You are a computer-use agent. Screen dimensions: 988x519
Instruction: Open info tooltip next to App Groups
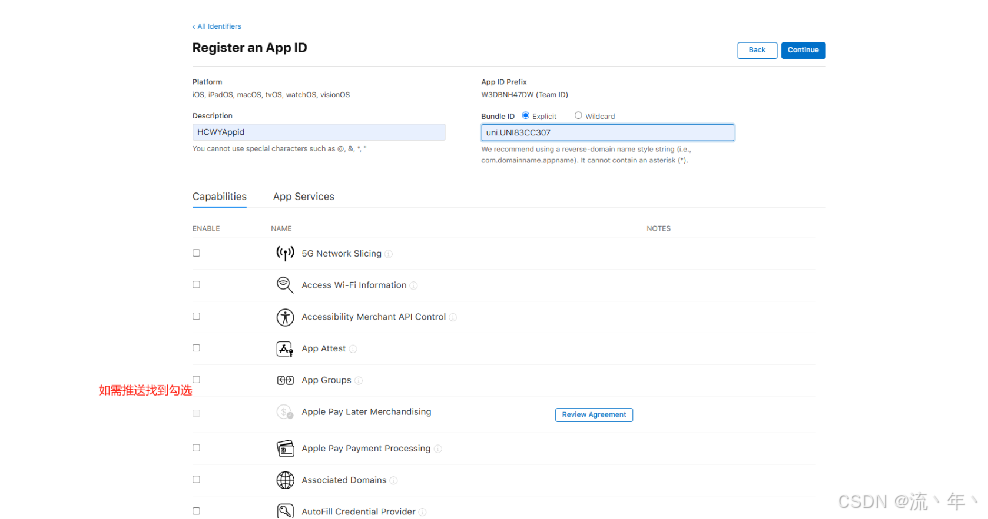[359, 380]
